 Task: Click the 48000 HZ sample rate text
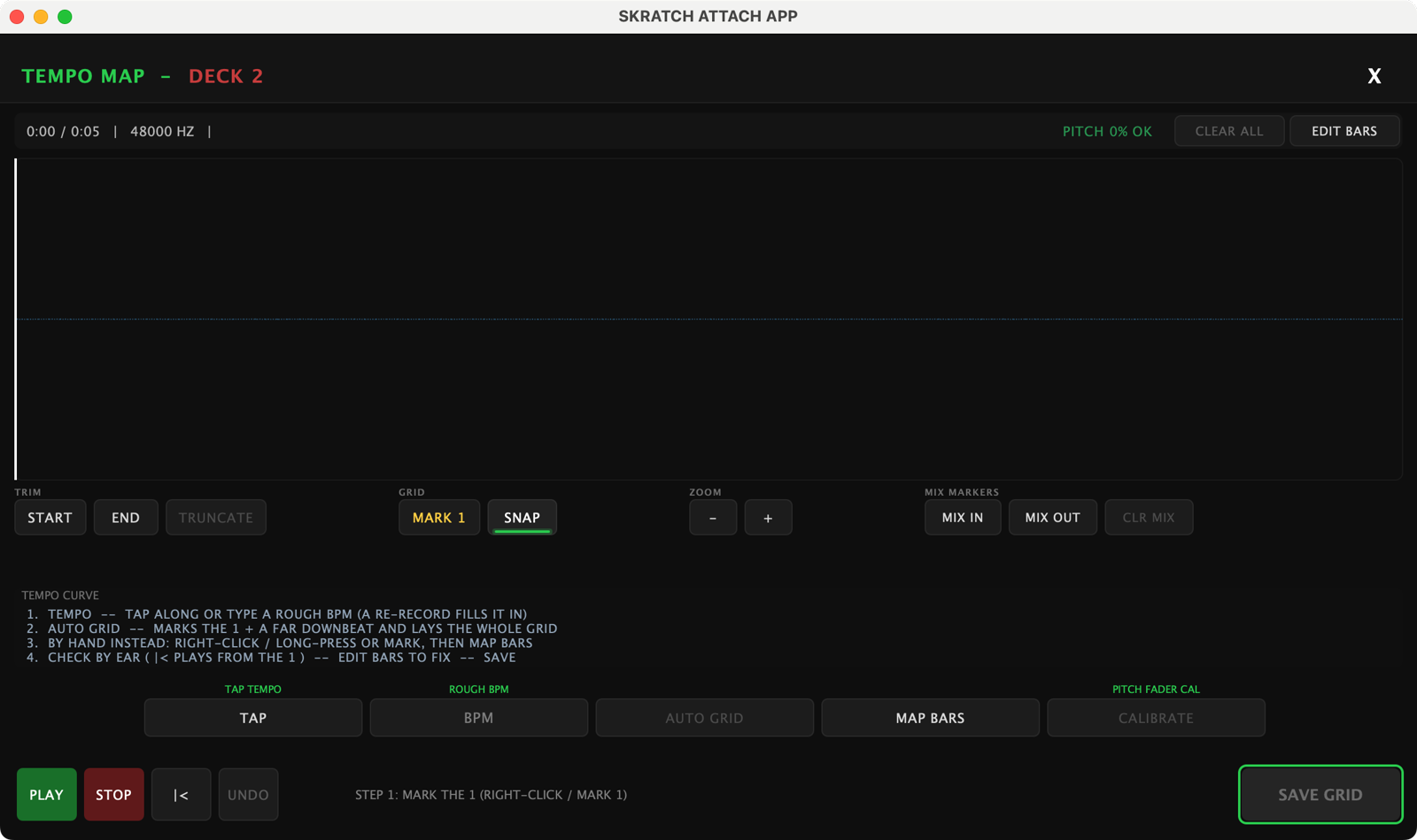click(162, 131)
